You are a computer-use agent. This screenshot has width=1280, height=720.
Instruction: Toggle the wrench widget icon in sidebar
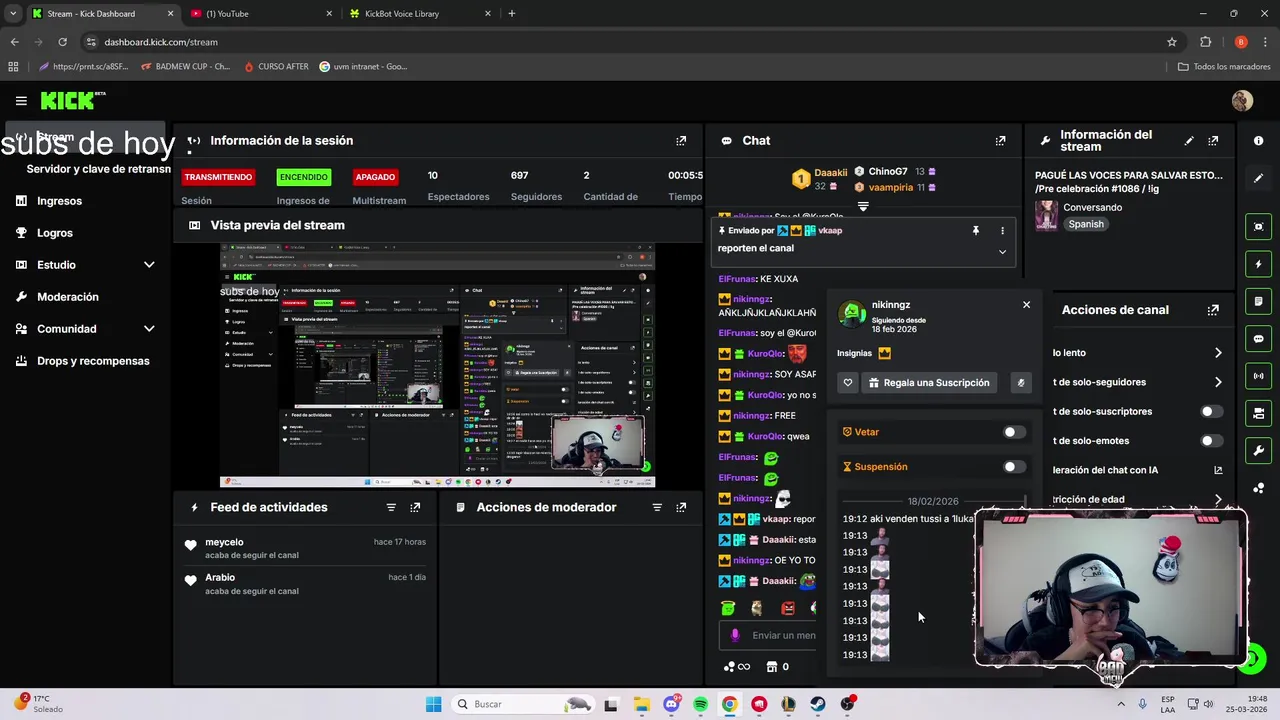click(x=1258, y=450)
